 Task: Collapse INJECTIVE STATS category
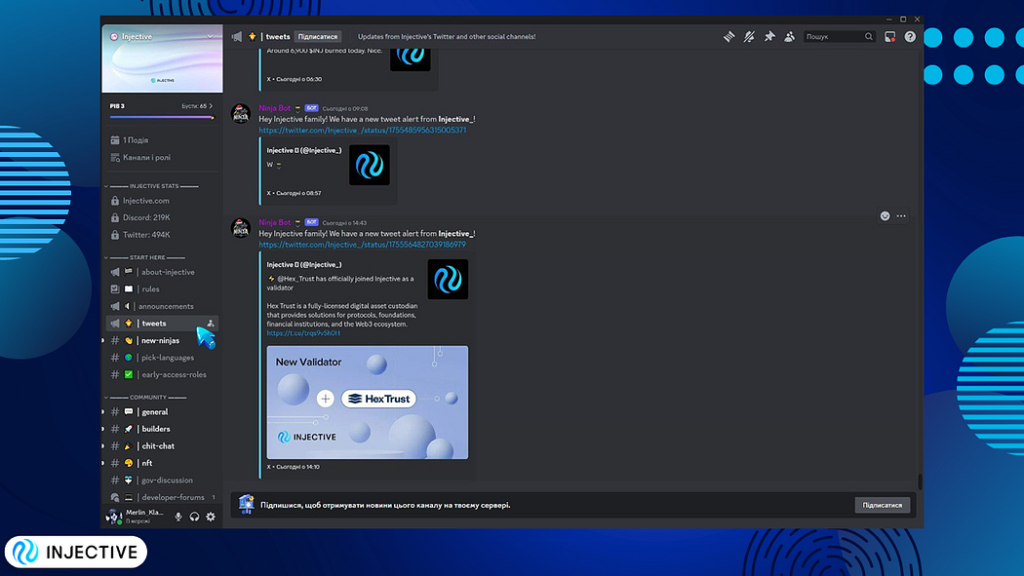153,186
